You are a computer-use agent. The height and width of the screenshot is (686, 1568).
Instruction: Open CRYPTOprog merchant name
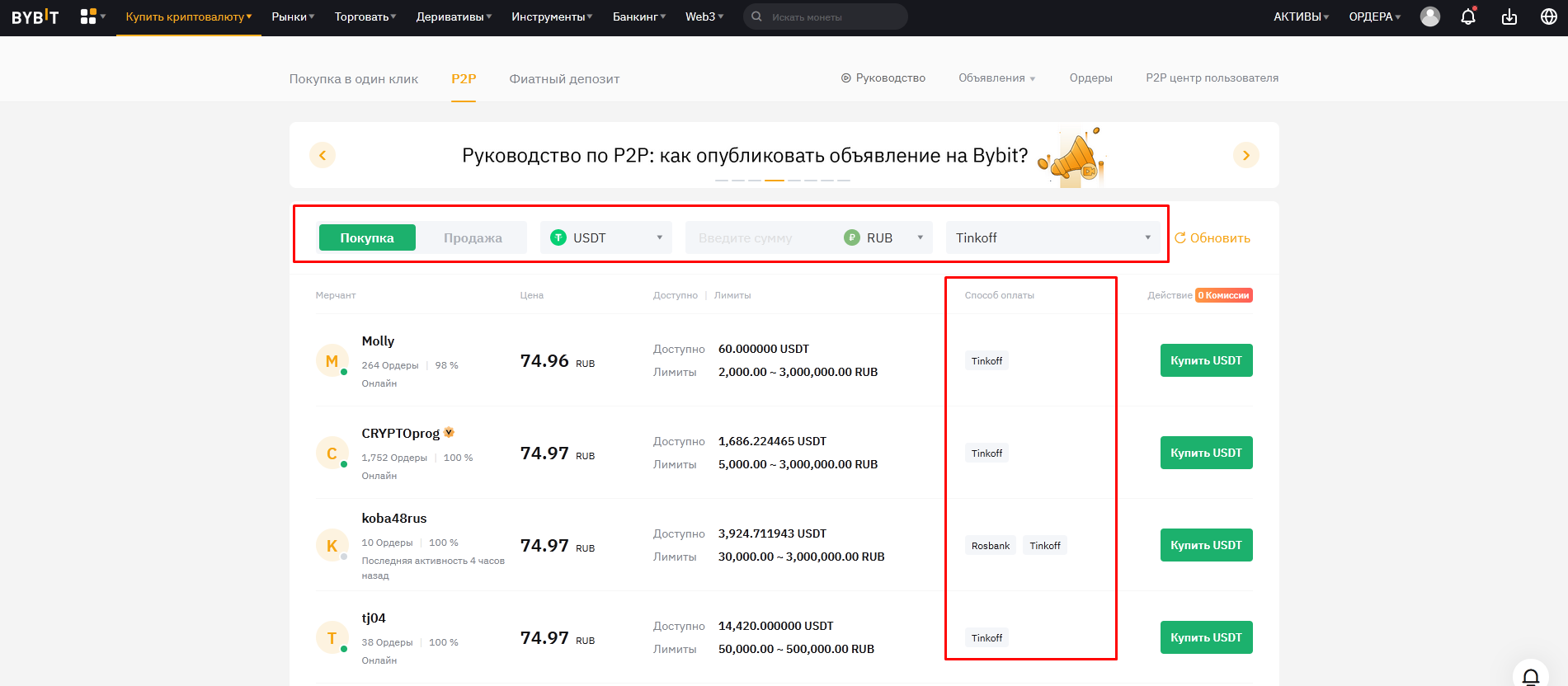pos(401,434)
